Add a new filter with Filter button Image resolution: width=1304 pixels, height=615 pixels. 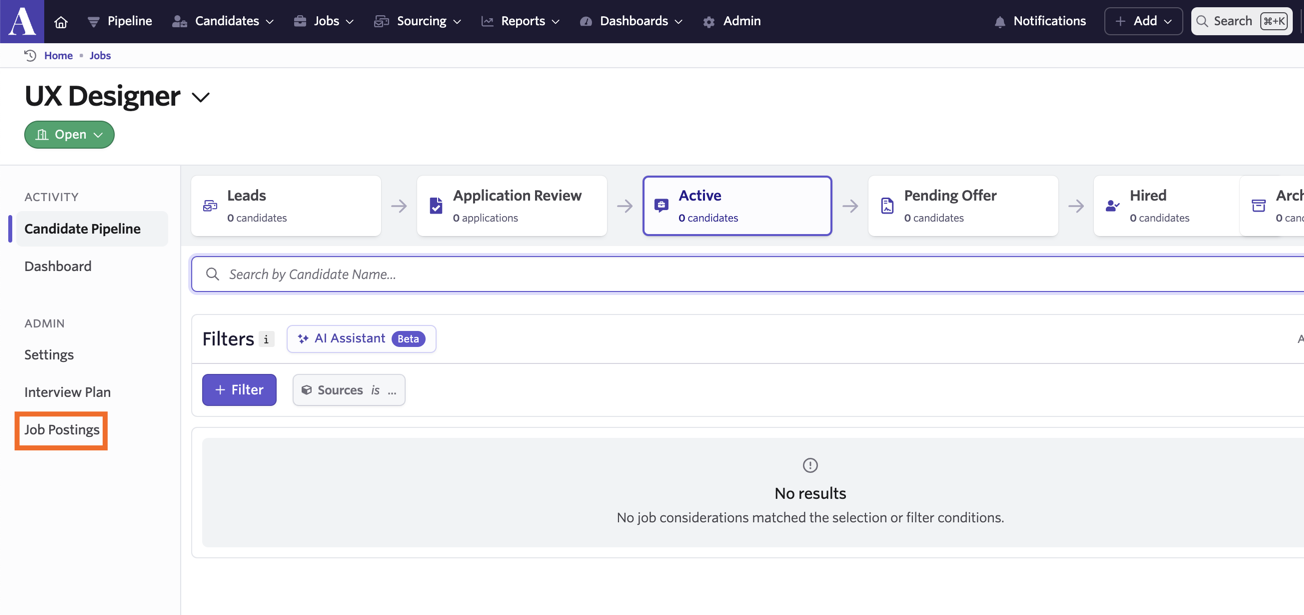click(239, 390)
